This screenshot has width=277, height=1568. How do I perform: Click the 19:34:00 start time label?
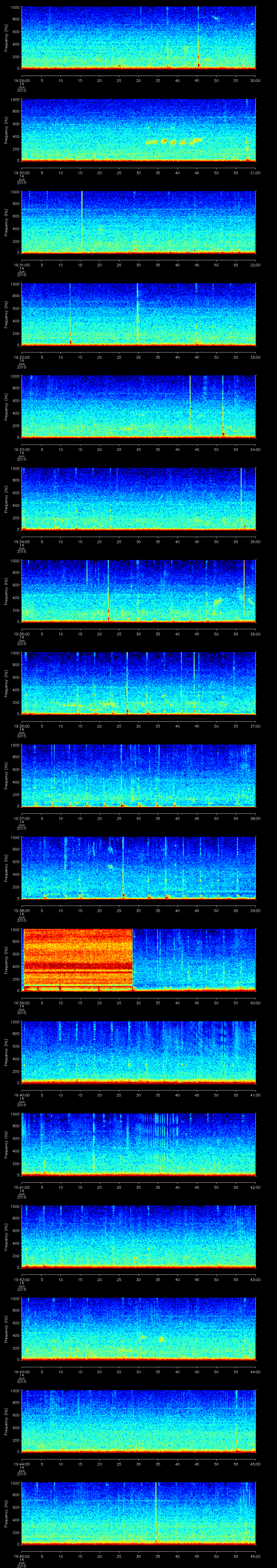point(21,542)
